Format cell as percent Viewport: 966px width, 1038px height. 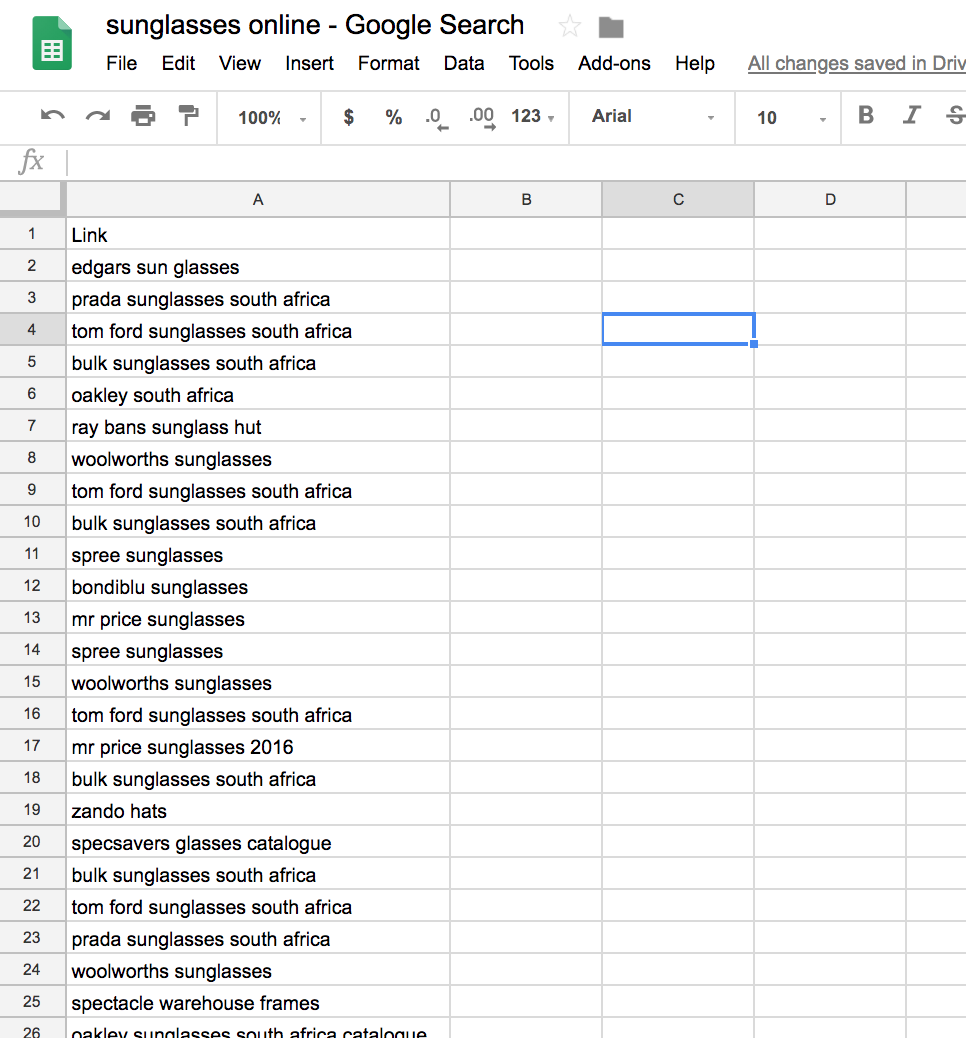coord(393,117)
